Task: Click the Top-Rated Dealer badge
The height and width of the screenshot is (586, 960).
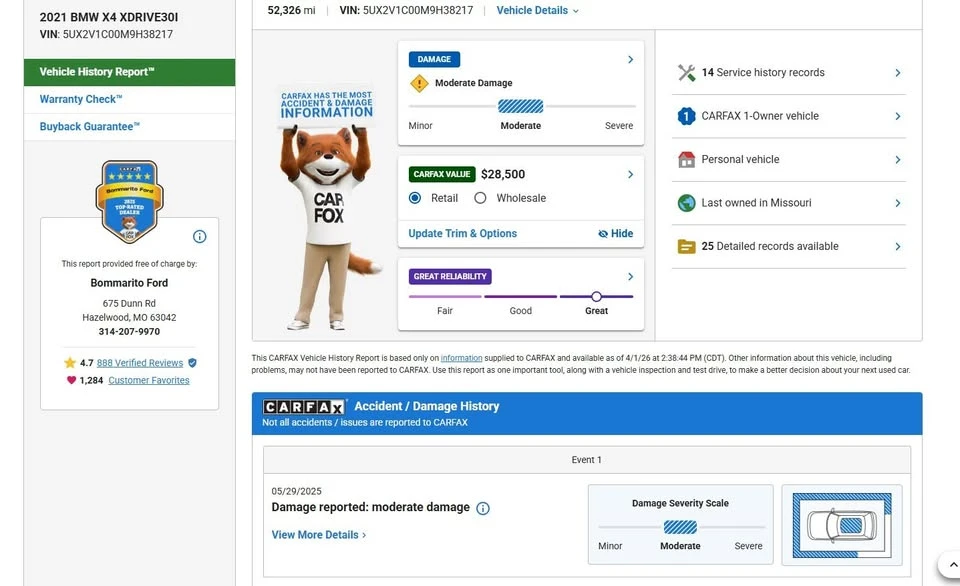Action: 129,202
